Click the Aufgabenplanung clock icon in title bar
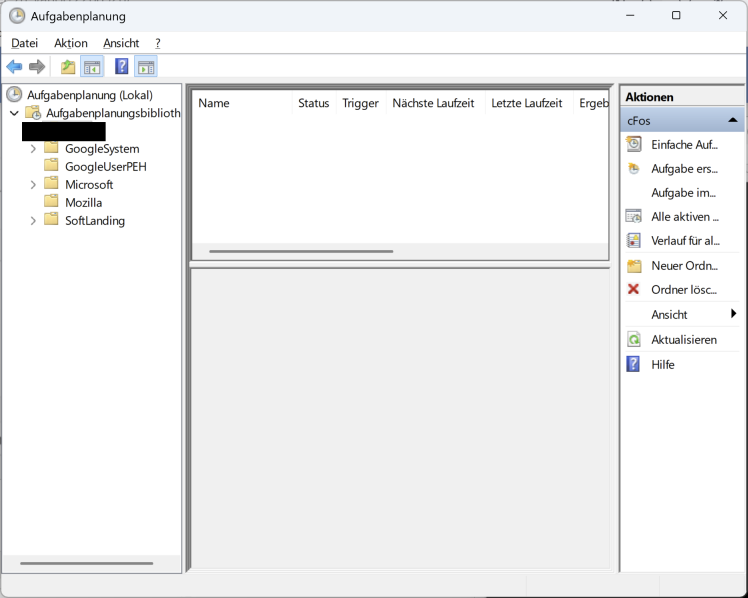Screen dimensions: 748x598 17,16
